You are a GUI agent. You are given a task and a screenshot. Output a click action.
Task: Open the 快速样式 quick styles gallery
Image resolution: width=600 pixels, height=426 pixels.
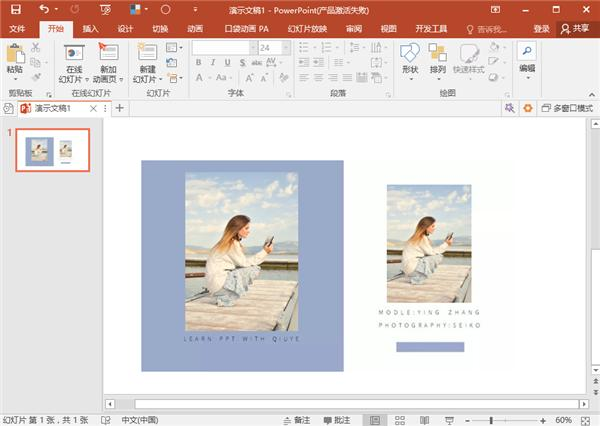469,62
